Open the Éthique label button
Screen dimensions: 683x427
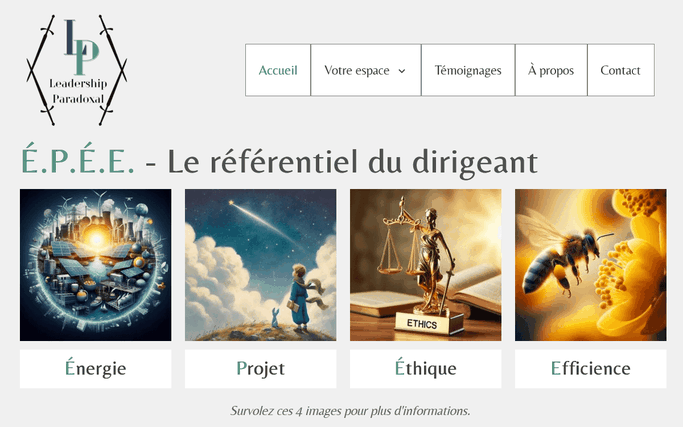point(426,369)
